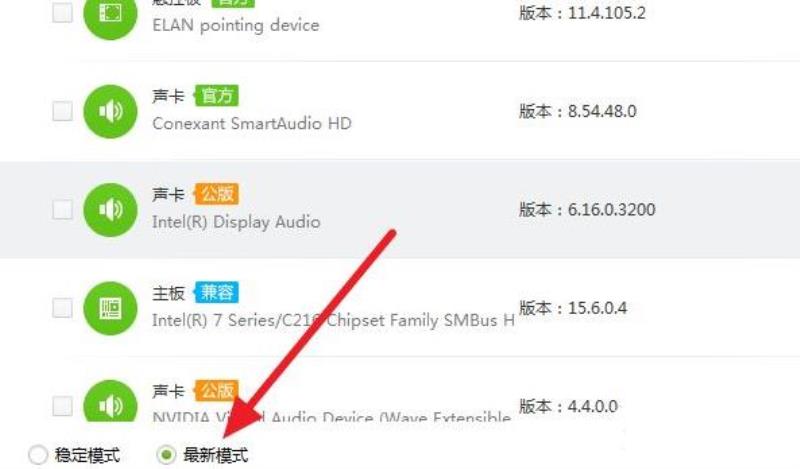800x469 pixels.
Task: Click the orange 公版 badge on NVIDIA audio row
Action: [x=216, y=391]
